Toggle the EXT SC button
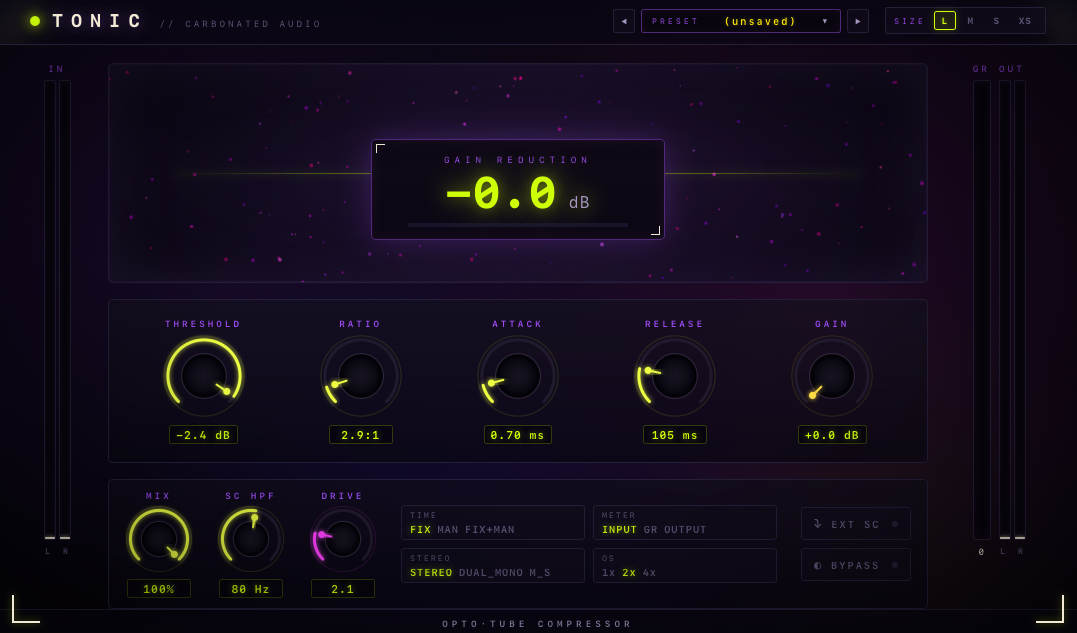The width and height of the screenshot is (1077, 633). click(x=856, y=524)
